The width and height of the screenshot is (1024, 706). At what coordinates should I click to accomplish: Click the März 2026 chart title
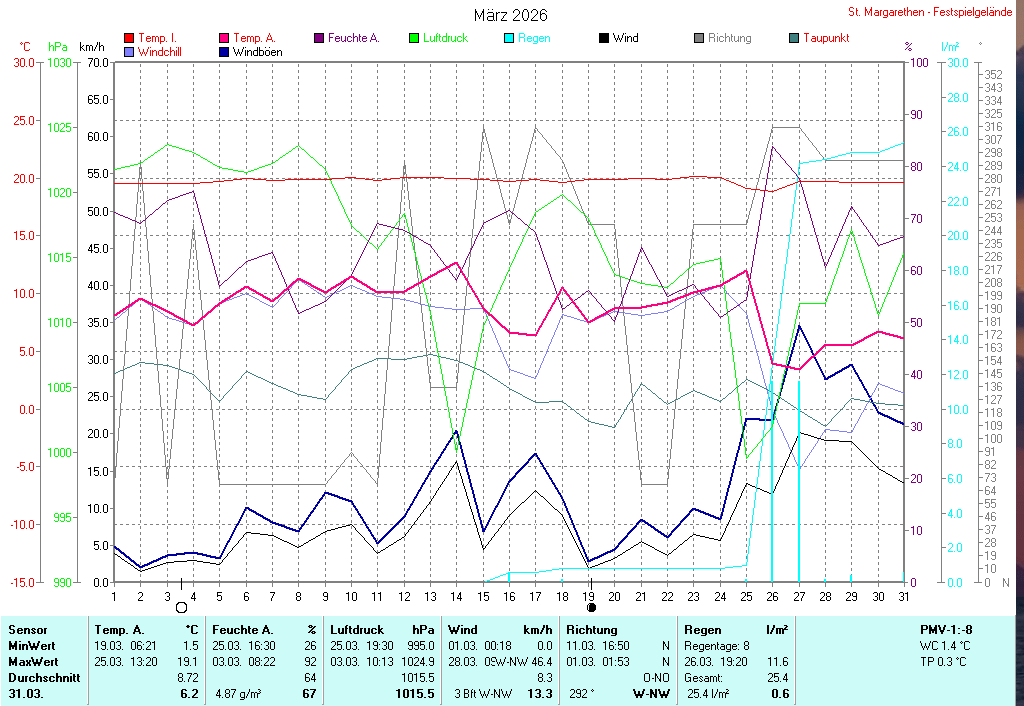(x=510, y=16)
